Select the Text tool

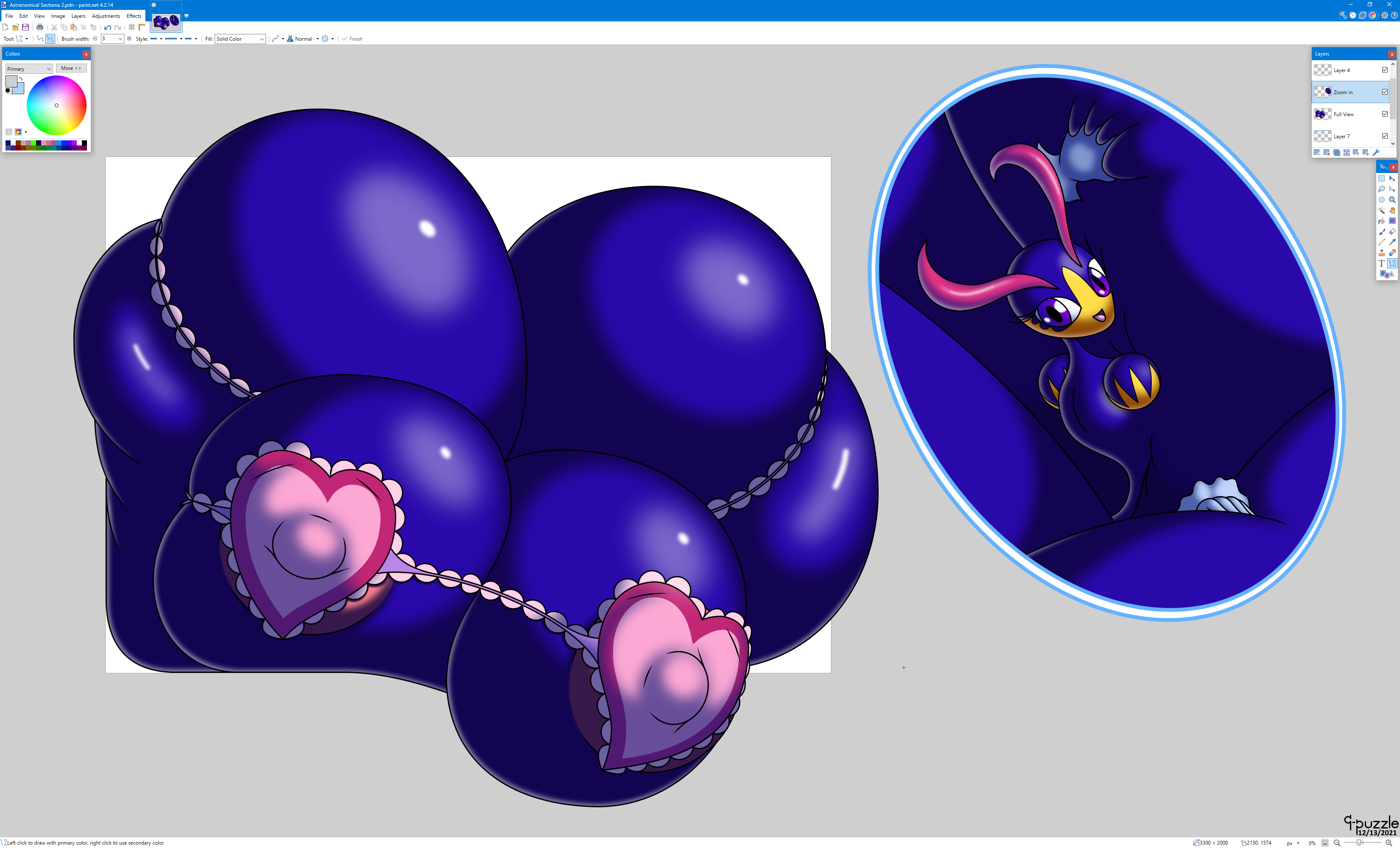tap(1382, 264)
